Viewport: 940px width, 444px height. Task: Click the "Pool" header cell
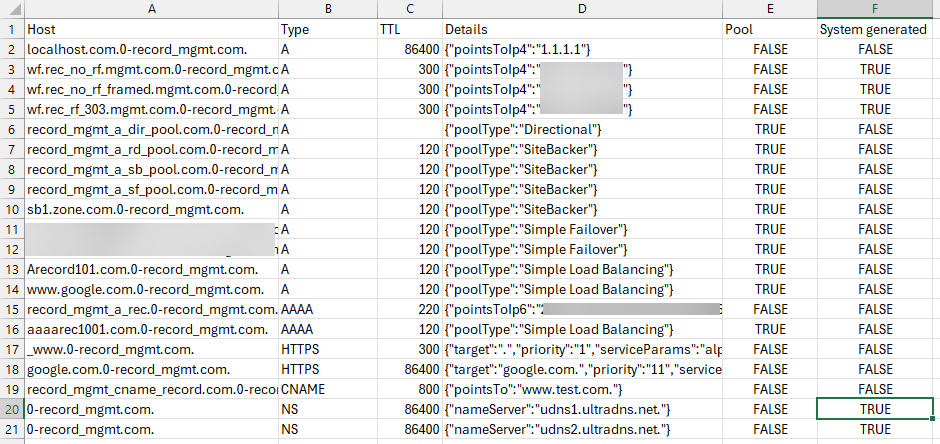(768, 29)
